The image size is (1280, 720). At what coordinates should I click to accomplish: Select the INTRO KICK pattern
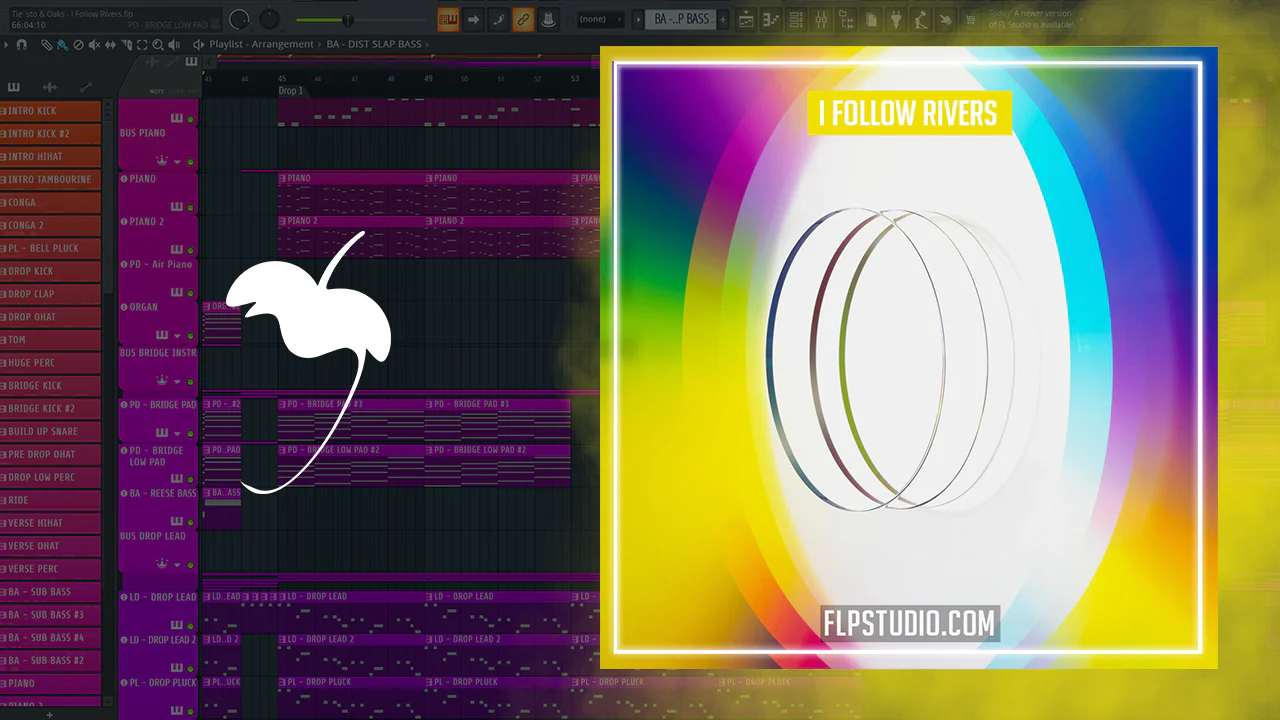click(x=50, y=111)
